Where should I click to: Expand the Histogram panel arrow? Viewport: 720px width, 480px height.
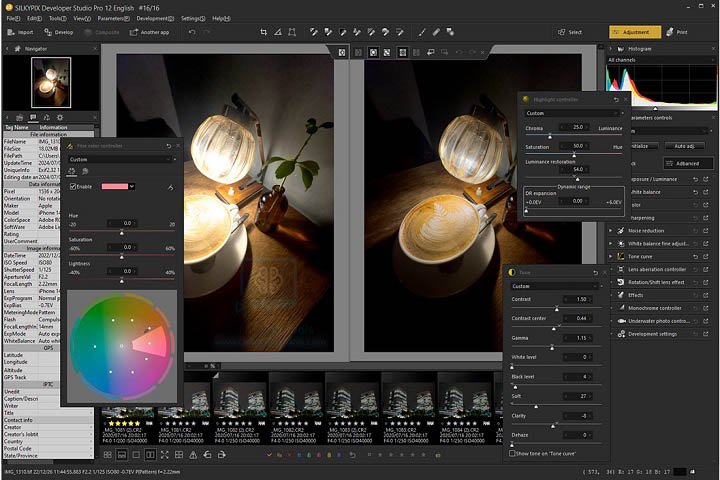coord(611,48)
